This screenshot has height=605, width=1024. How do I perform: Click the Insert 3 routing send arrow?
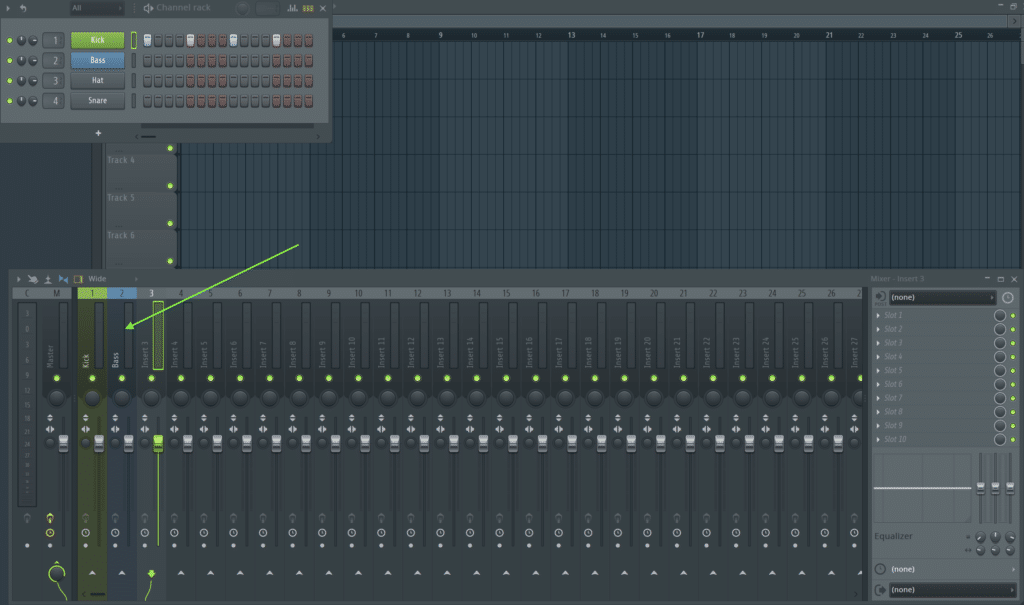152,573
